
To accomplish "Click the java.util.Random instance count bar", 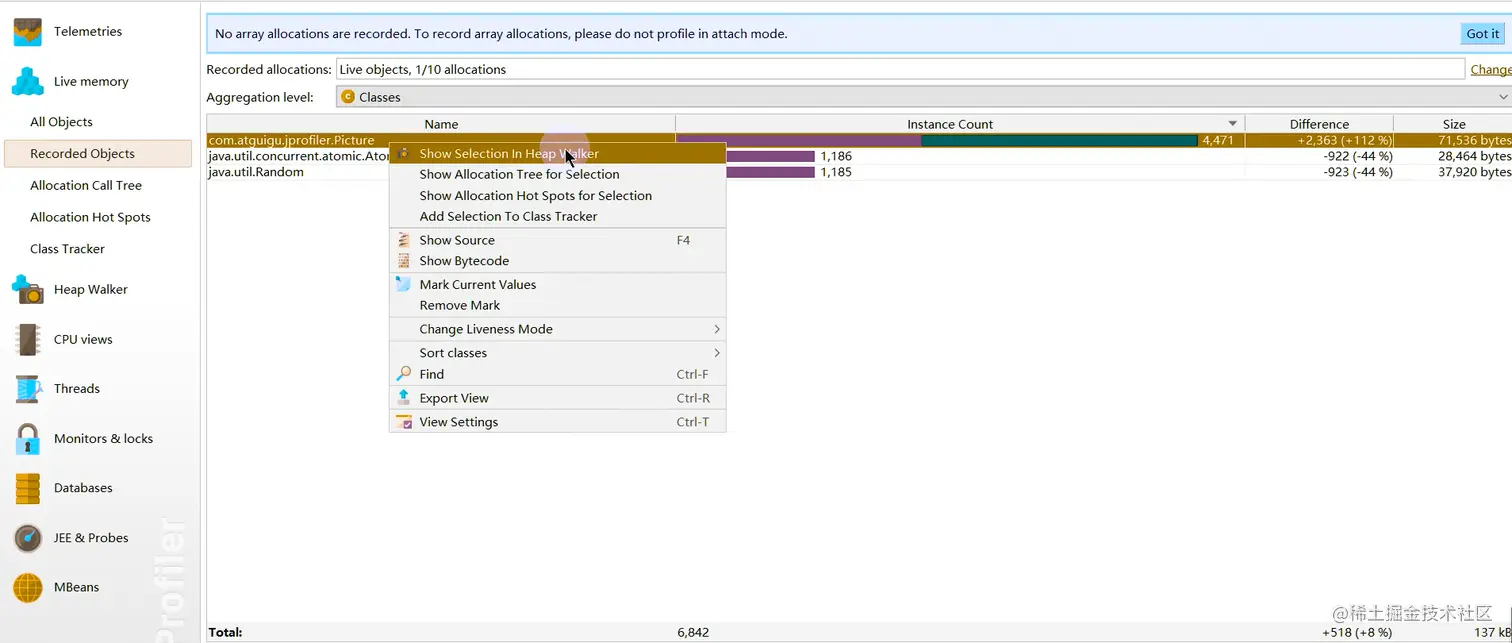I will [x=770, y=172].
